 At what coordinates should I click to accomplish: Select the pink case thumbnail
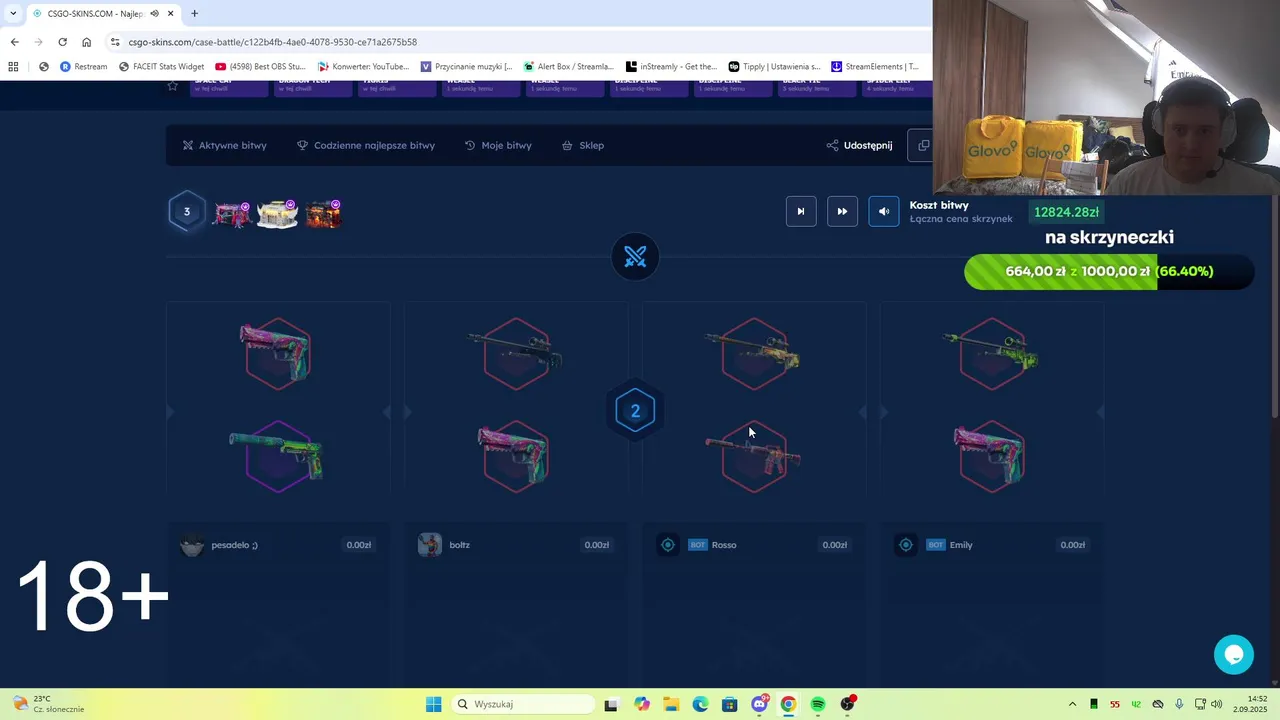[x=232, y=213]
